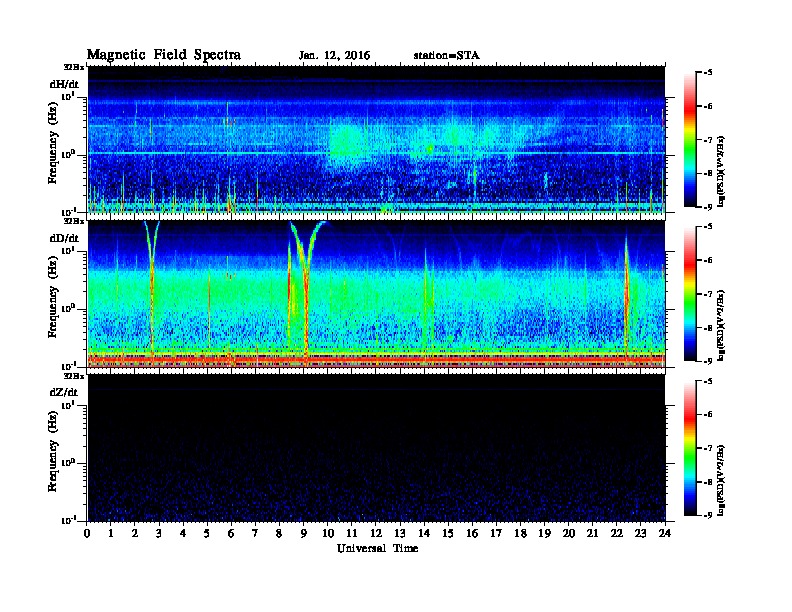Select the dD/dt panel label

(64, 238)
